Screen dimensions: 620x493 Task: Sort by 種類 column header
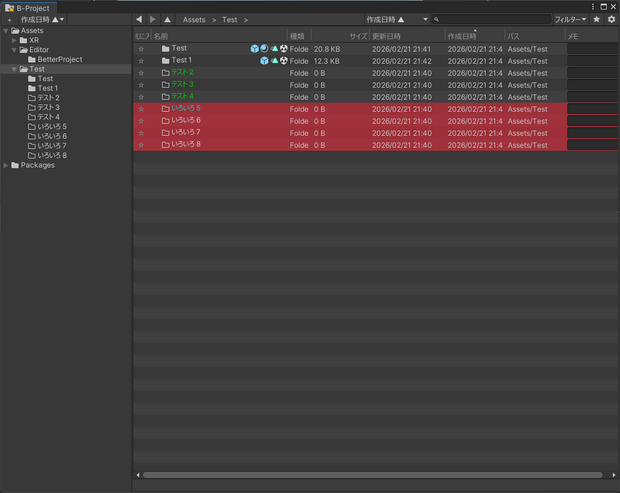coord(297,36)
